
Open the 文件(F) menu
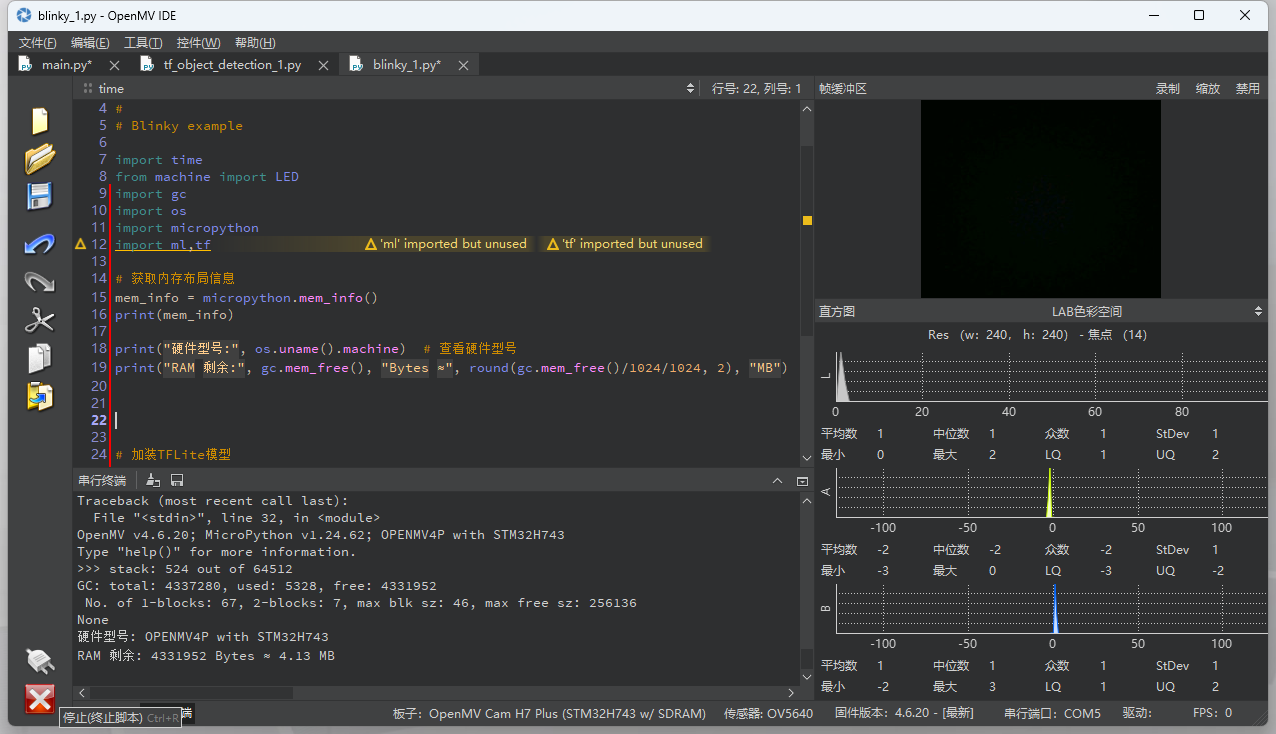[x=38, y=43]
